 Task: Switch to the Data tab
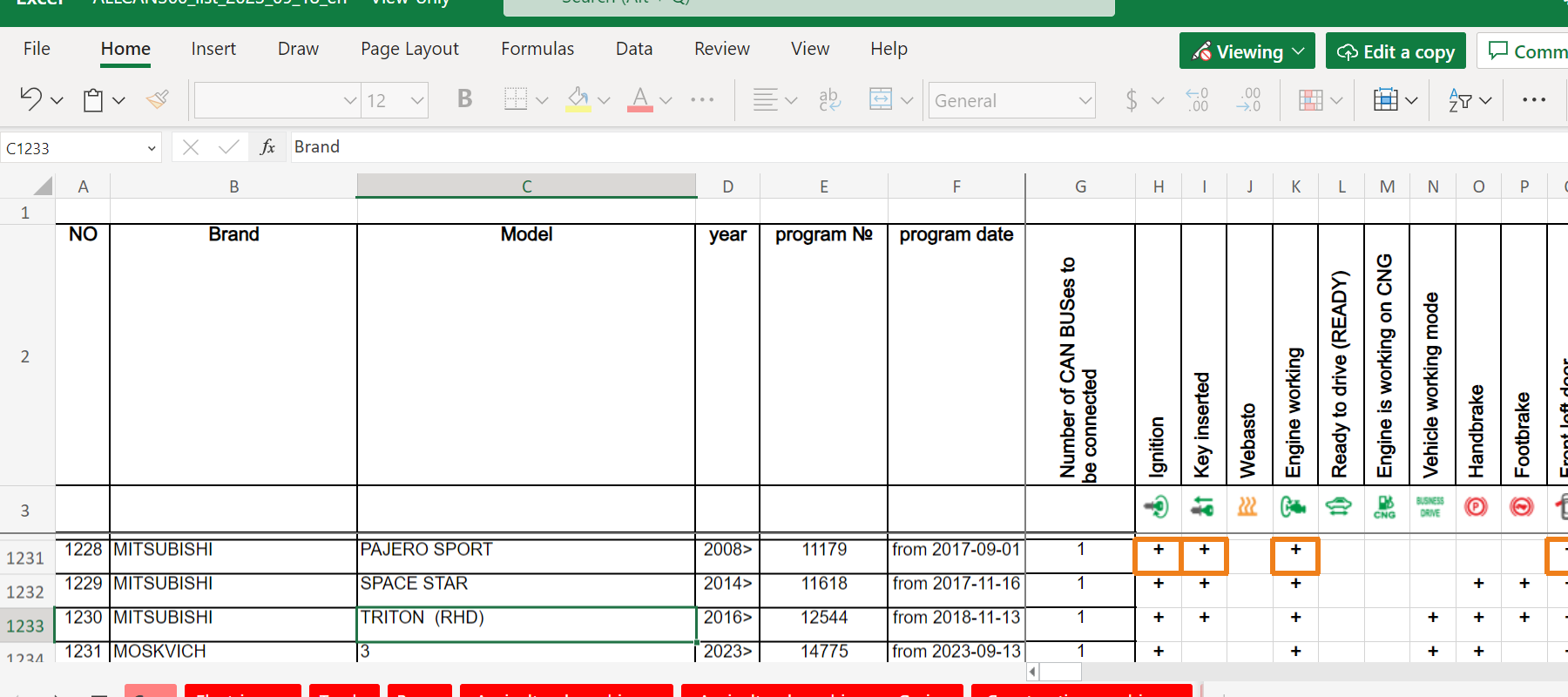(634, 49)
